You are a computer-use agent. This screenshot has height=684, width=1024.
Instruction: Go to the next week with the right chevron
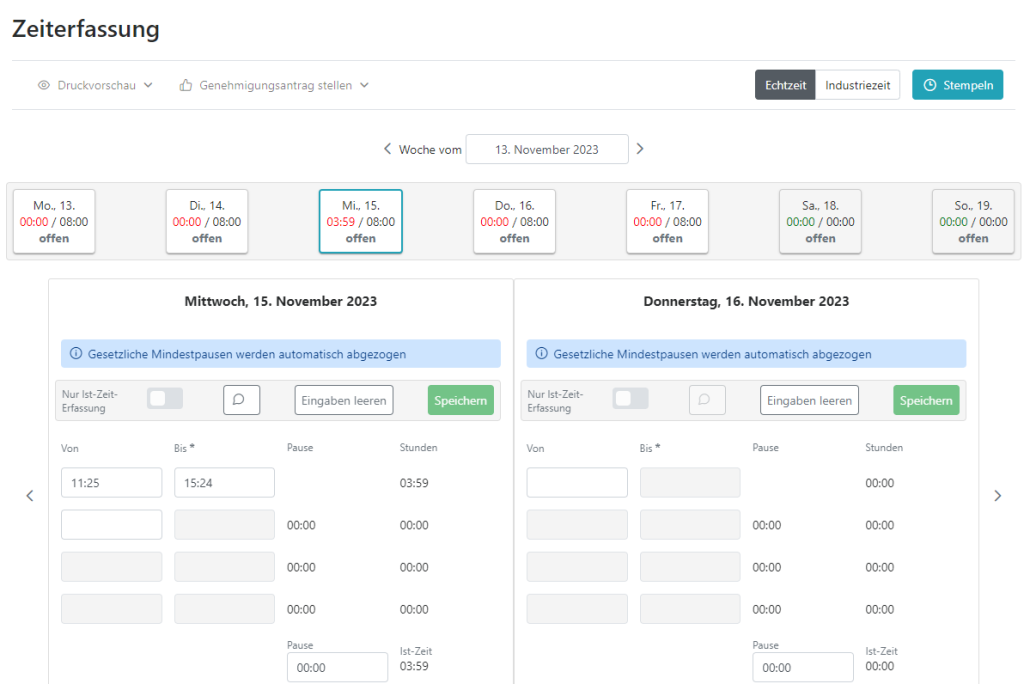click(640, 149)
